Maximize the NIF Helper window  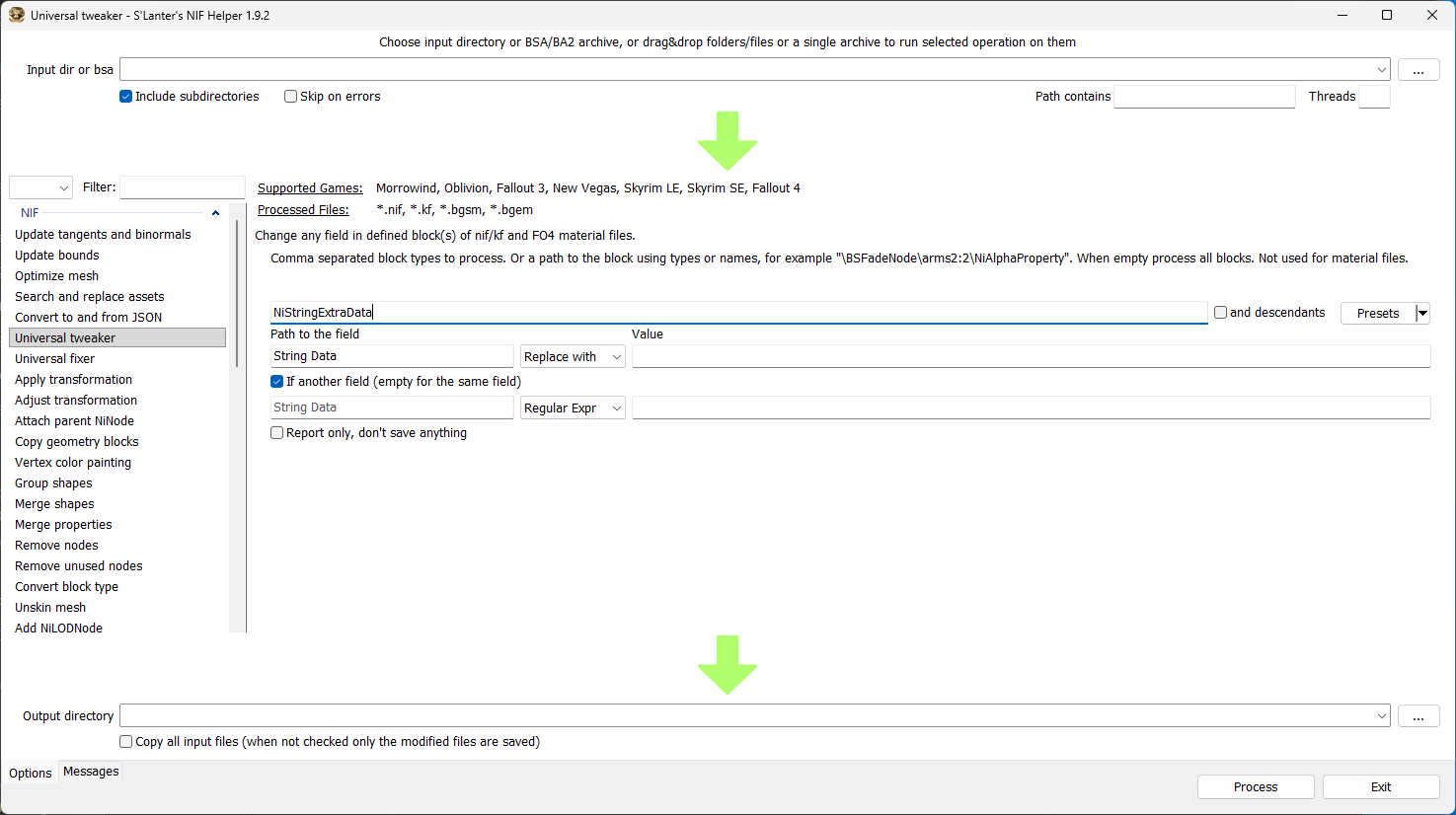click(1387, 15)
